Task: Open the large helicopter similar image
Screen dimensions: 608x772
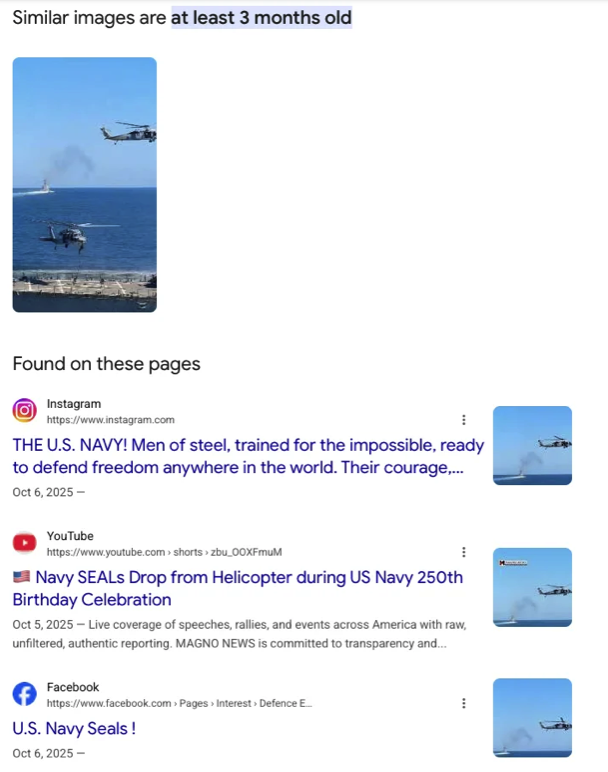Action: (x=85, y=185)
